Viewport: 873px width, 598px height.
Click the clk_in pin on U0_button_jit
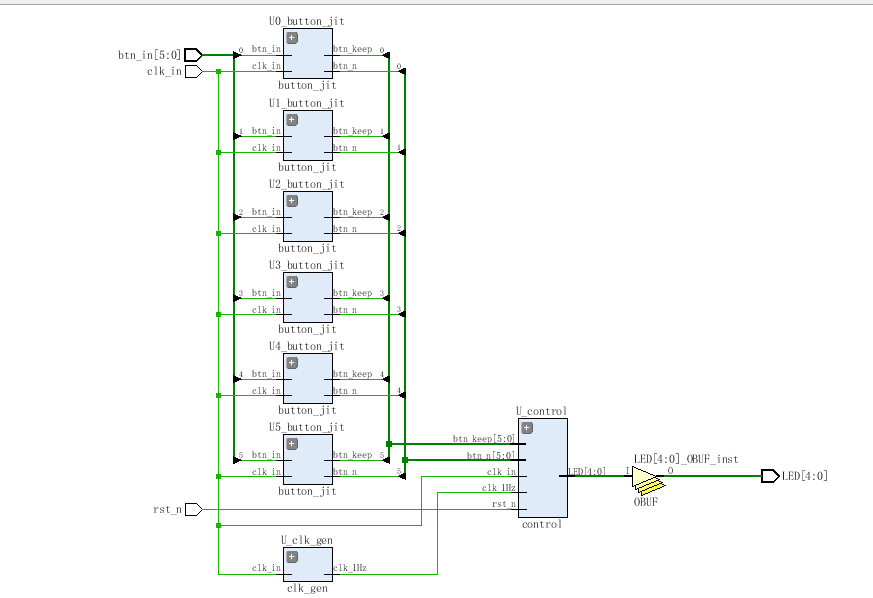(x=266, y=66)
